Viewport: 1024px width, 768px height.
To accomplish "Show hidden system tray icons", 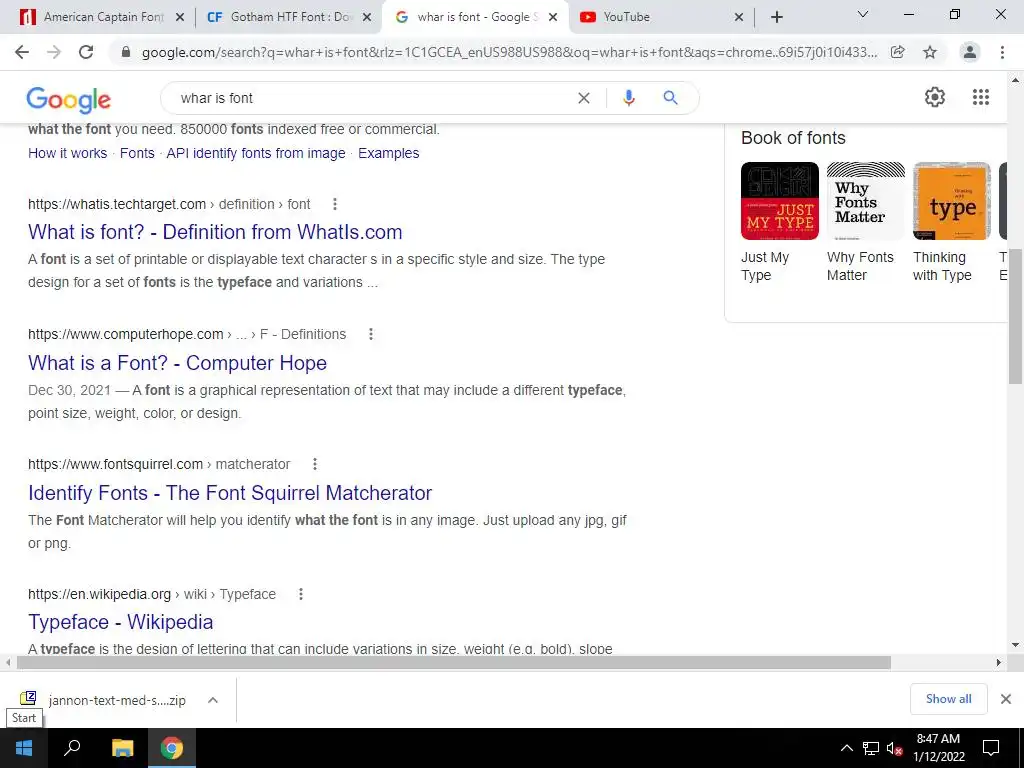I will [846, 748].
